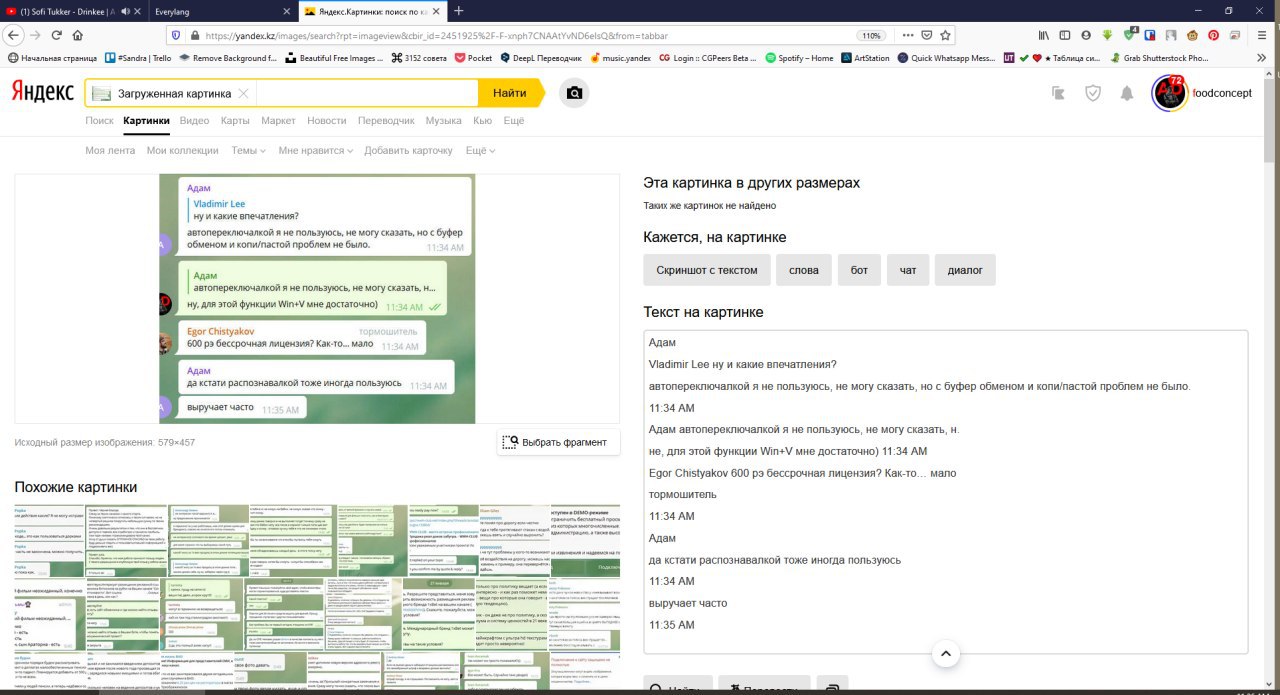Open the DeepL Переводчик bookmark
The height and width of the screenshot is (695, 1280).
(x=539, y=58)
